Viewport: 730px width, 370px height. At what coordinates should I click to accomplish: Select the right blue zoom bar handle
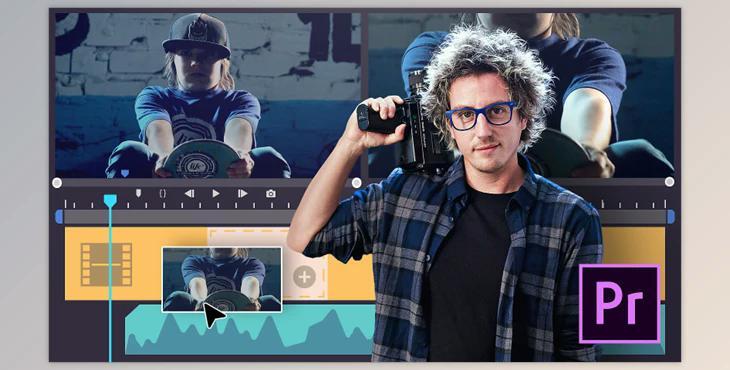[x=671, y=217]
